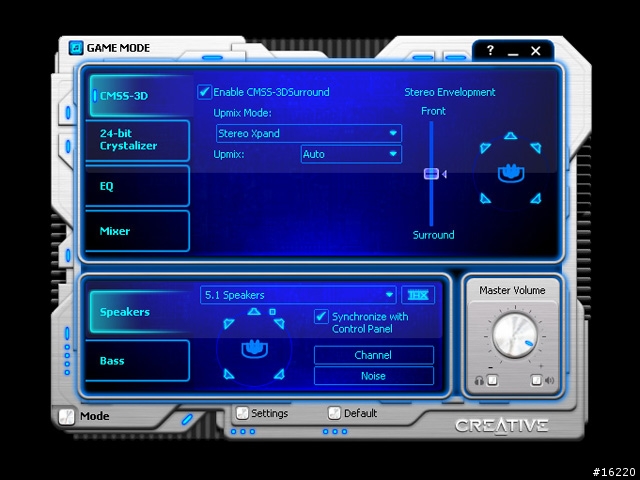The height and width of the screenshot is (480, 640).
Task: Open the 5.1 Speakers configuration dropdown
Action: pos(298,295)
